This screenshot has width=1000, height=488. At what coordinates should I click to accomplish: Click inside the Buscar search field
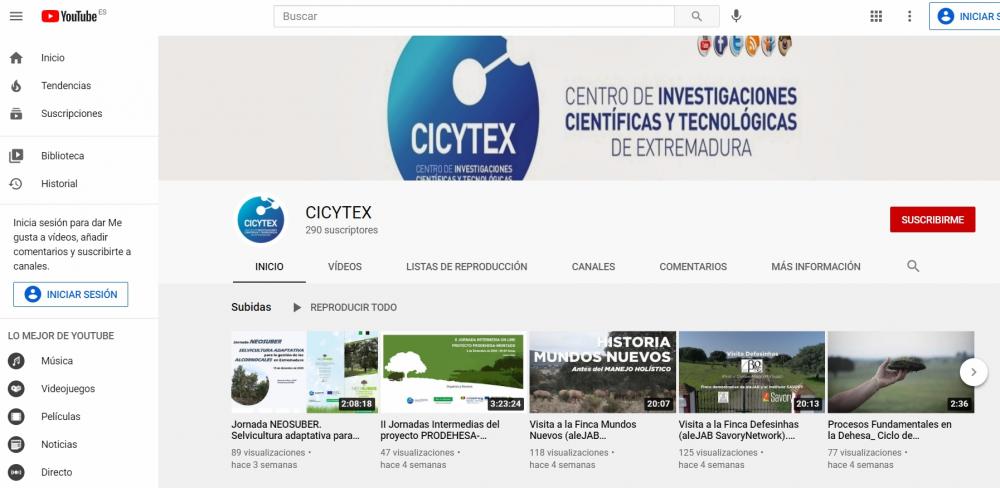click(474, 17)
